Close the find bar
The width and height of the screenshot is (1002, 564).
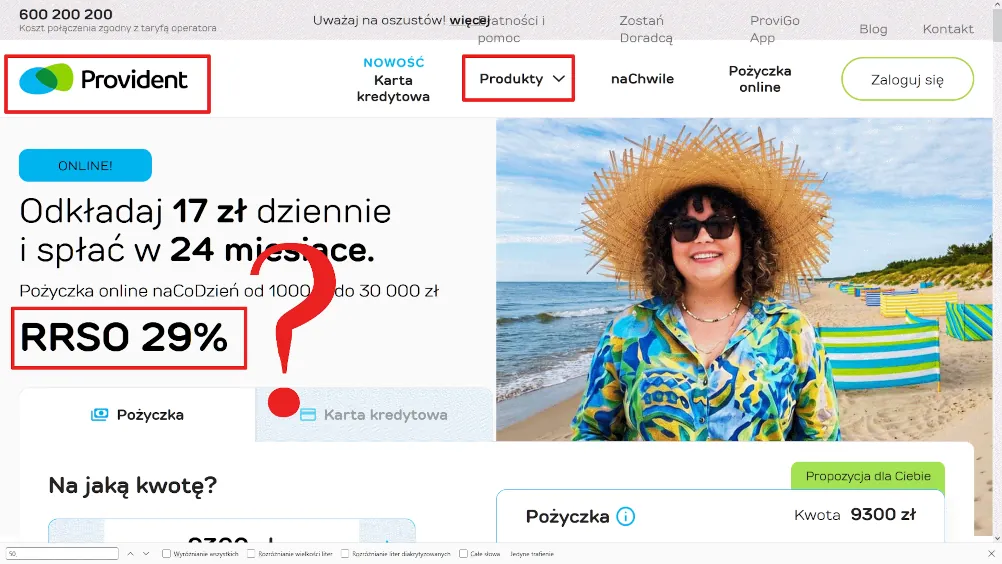pos(991,554)
